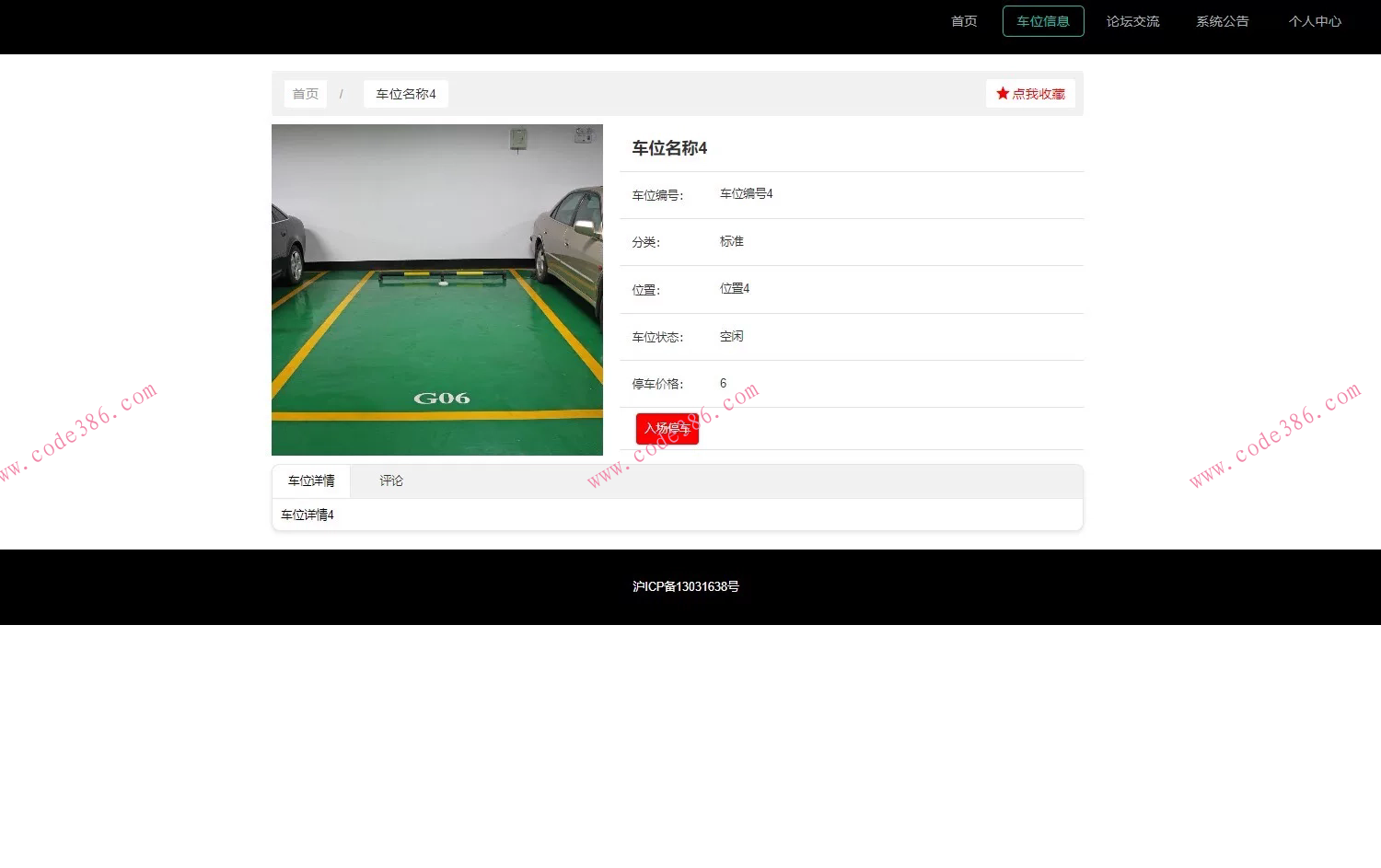Viewport: 1381px width, 868px height.
Task: Open 首页 in the top navigation
Action: point(963,20)
